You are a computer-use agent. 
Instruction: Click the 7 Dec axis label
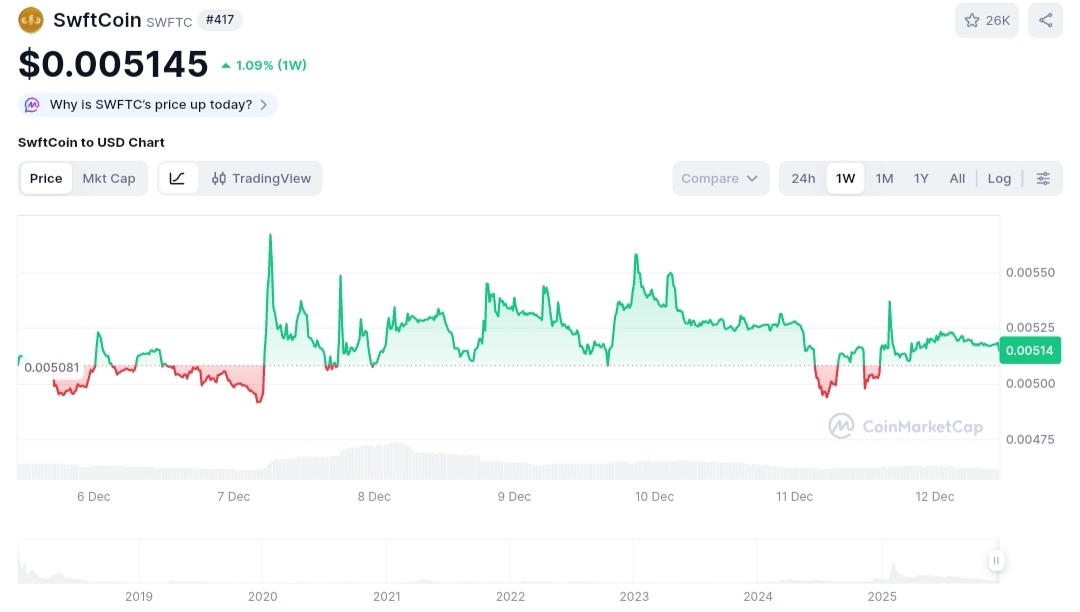click(x=233, y=496)
